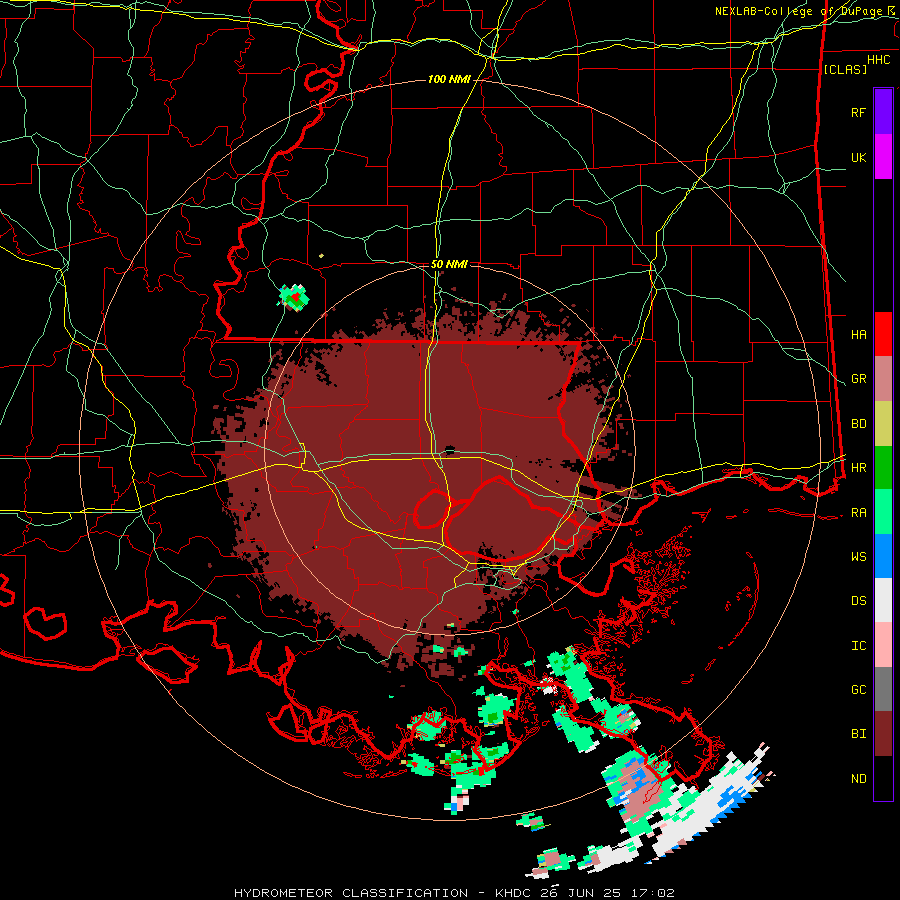Click the HYDROMETEOR CLASSIFICATION footer title

(351, 893)
